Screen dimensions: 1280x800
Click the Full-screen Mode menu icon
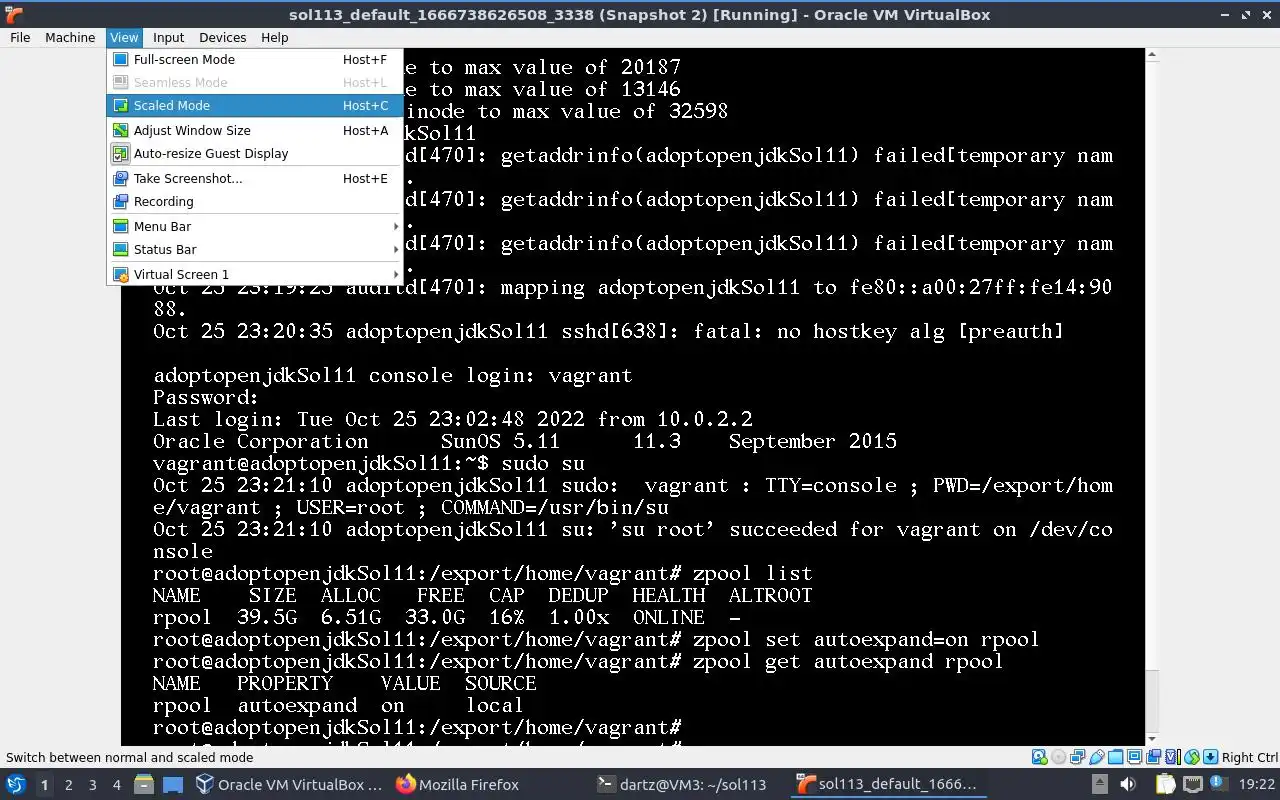point(120,59)
